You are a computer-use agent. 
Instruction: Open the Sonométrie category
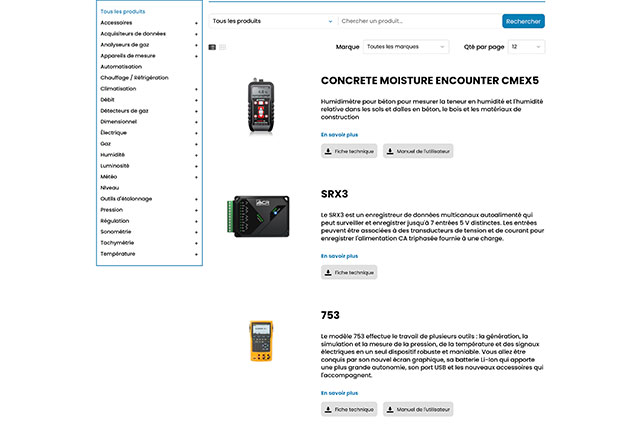click(x=116, y=232)
